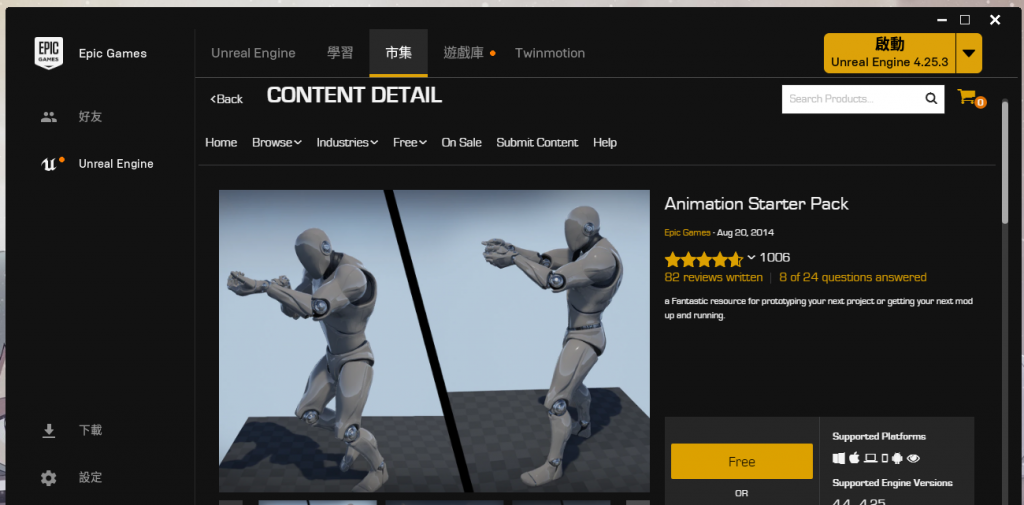Click the Supported Platforms label
This screenshot has height=505, width=1024.
pos(879,436)
